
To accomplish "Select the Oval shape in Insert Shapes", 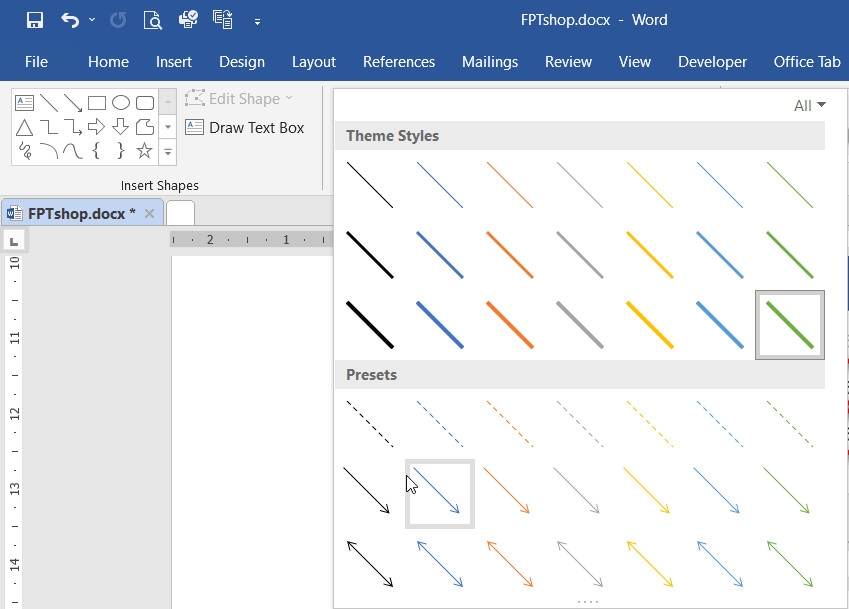I will [x=121, y=102].
